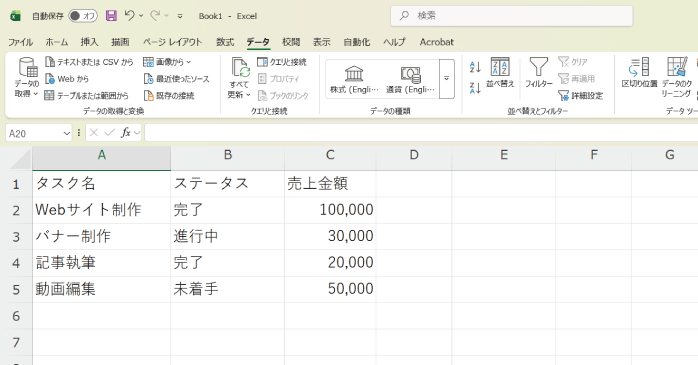Select the 通貨 (English) data type
This screenshot has height=365, width=698.
coord(410,79)
